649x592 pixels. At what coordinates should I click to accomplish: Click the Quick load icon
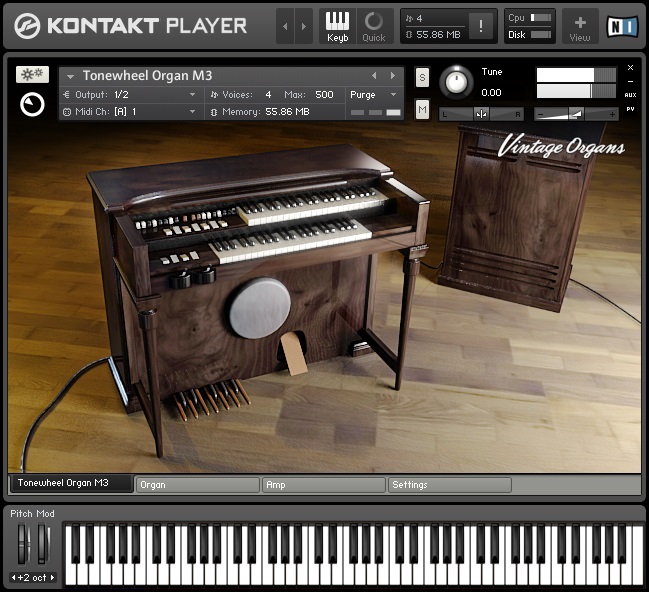coord(373,26)
